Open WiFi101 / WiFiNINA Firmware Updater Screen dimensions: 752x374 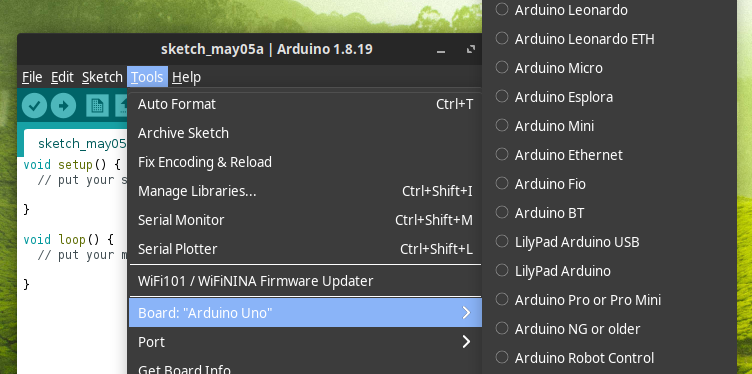(305, 280)
